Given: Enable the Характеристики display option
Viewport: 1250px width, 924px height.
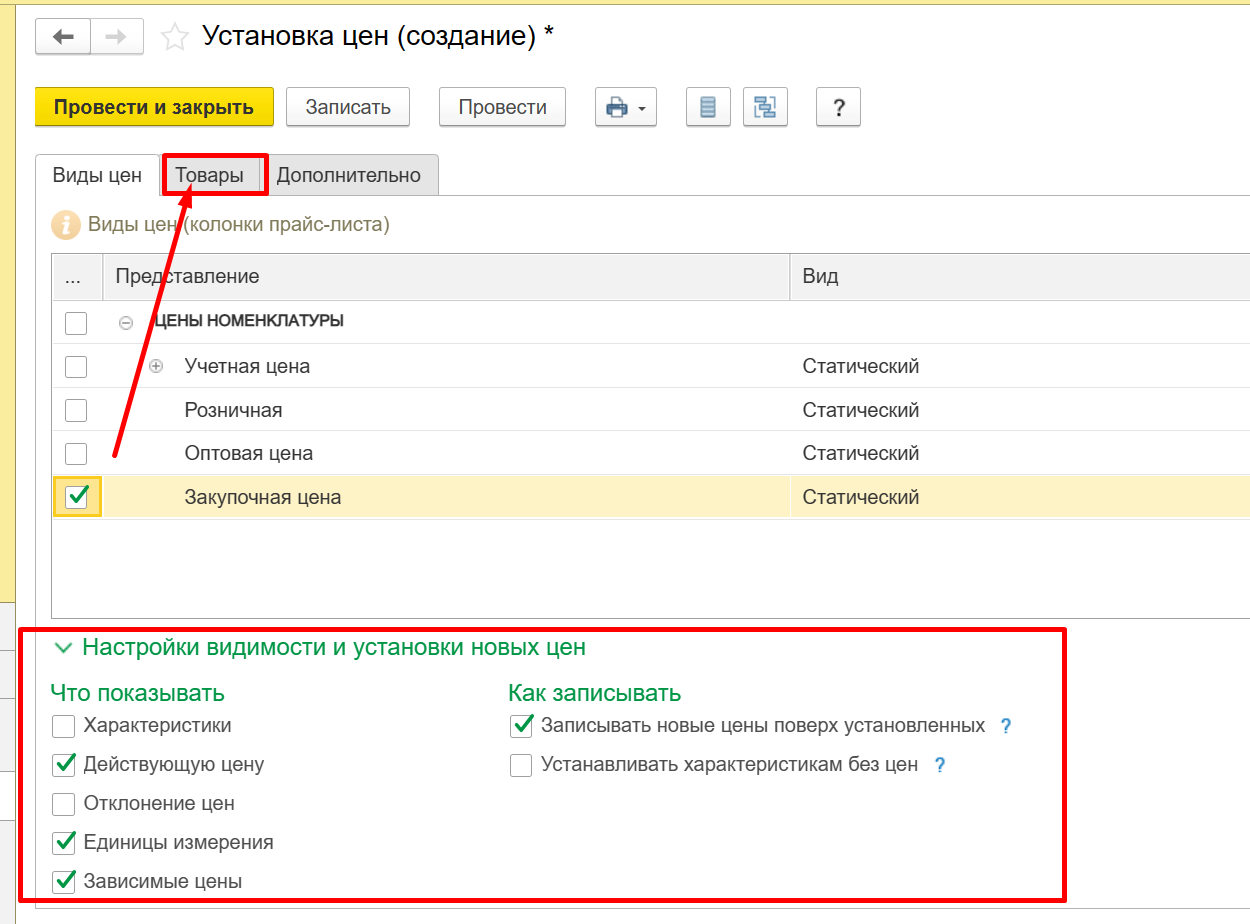Looking at the screenshot, I should pyautogui.click(x=64, y=726).
